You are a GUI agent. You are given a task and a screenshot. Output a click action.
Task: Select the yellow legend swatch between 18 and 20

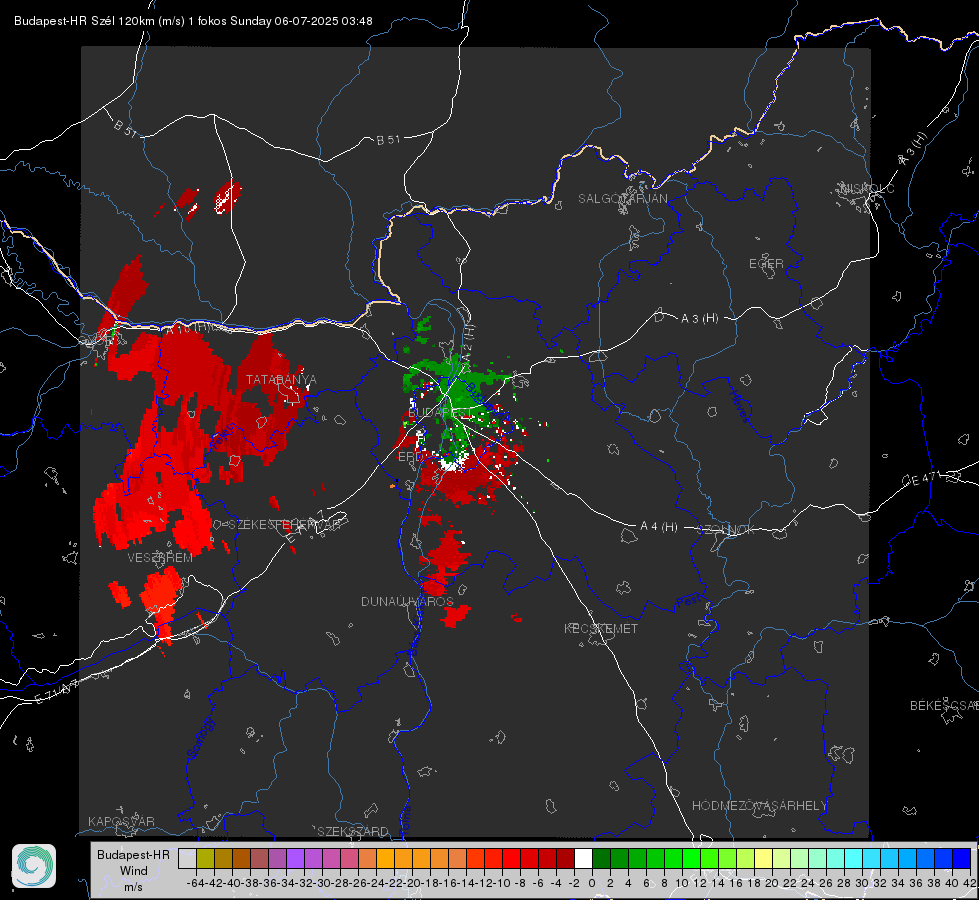point(763,858)
